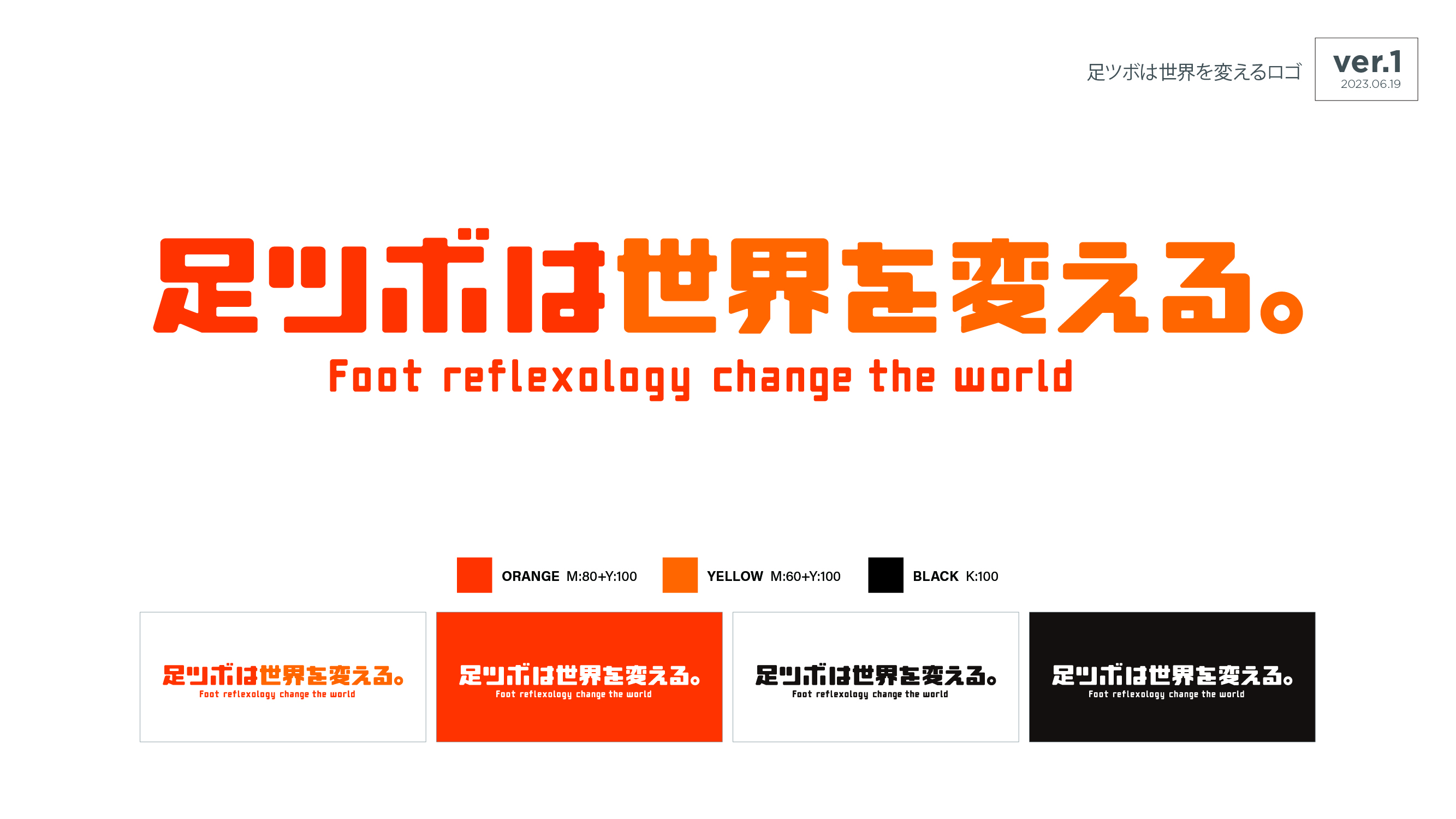Viewport: 1456px width, 819px height.
Task: Click the ver.1 version box
Action: pyautogui.click(x=1366, y=69)
